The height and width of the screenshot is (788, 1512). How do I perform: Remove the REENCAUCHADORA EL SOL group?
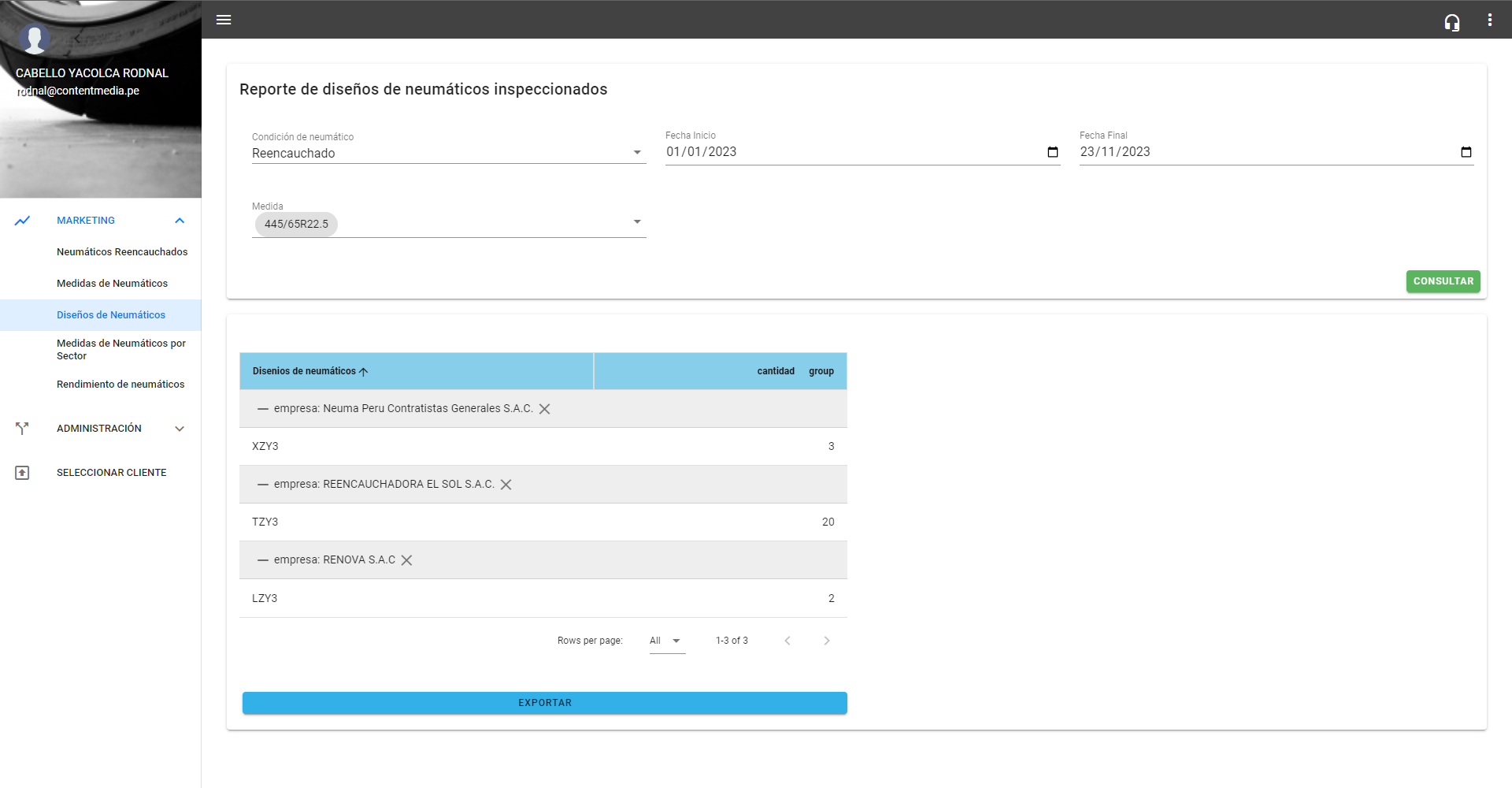[506, 485]
